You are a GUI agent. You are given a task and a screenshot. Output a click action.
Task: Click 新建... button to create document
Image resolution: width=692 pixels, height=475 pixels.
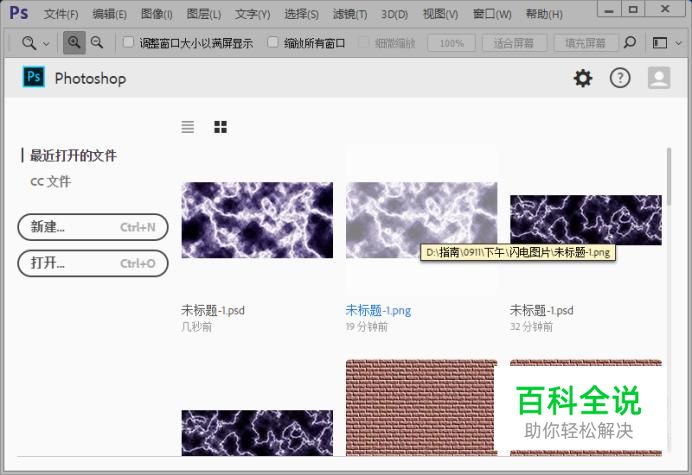coord(93,227)
